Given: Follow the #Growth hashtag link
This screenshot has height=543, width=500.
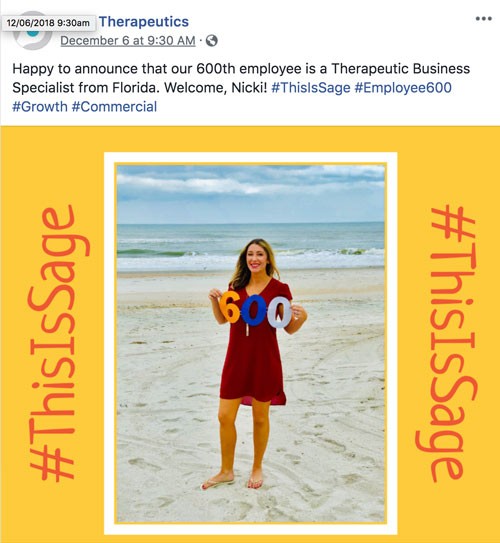Looking at the screenshot, I should (40, 107).
